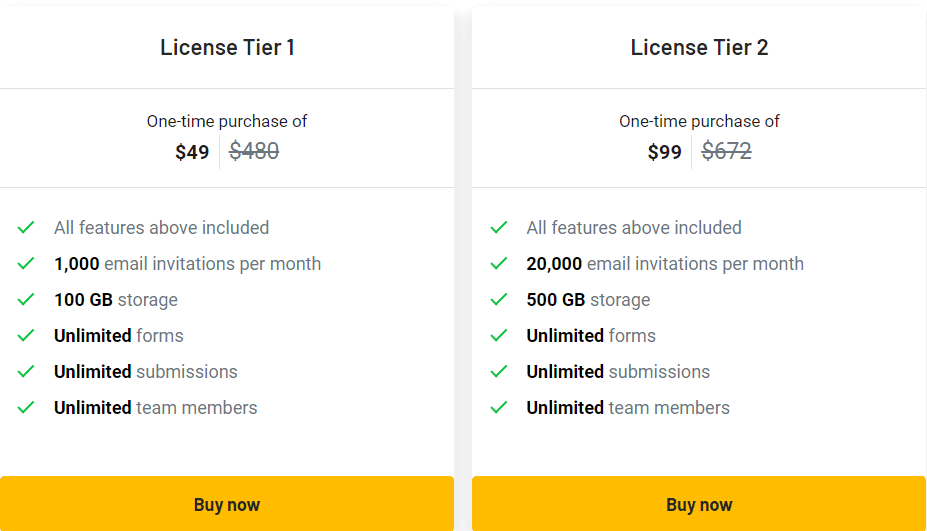Click Tier 2 'Unlimited submissions' text
927x531 pixels.
point(618,372)
